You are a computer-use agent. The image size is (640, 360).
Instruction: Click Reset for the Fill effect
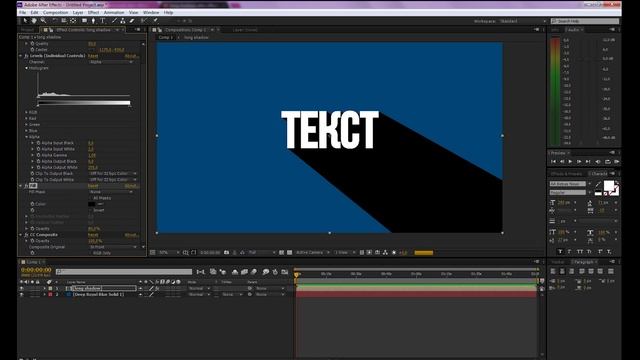[x=93, y=186]
